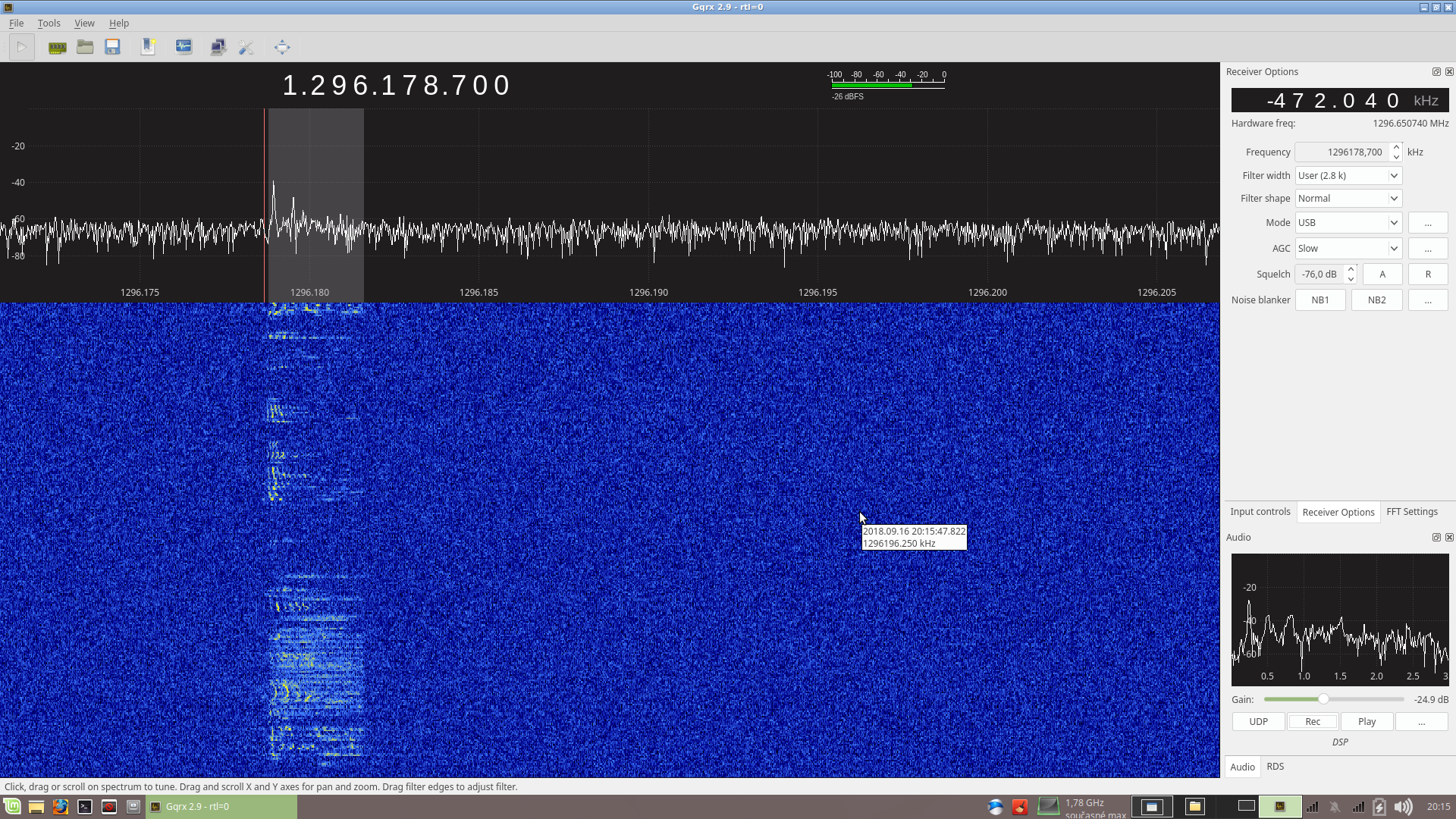The image size is (1456, 819).
Task: Open the AGC Slow dropdown
Action: 1348,248
